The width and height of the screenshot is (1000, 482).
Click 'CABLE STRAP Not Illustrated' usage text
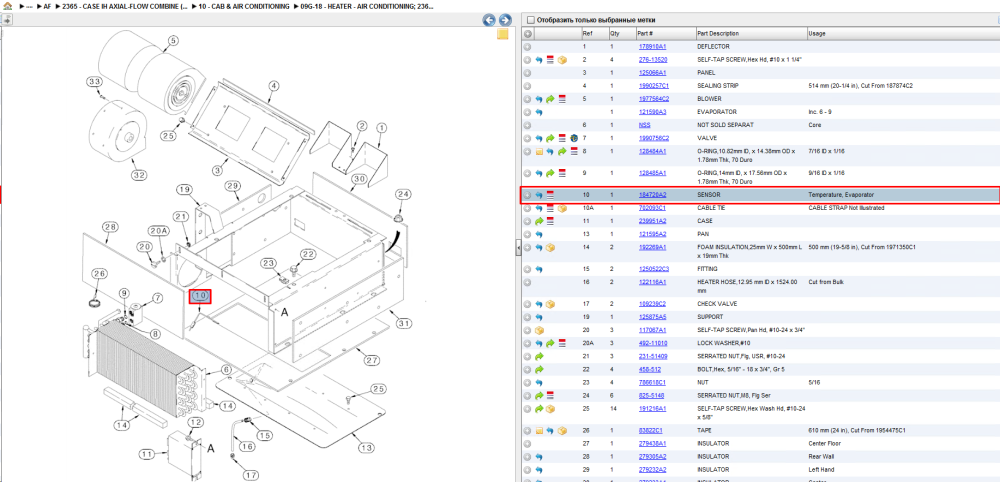pos(847,208)
